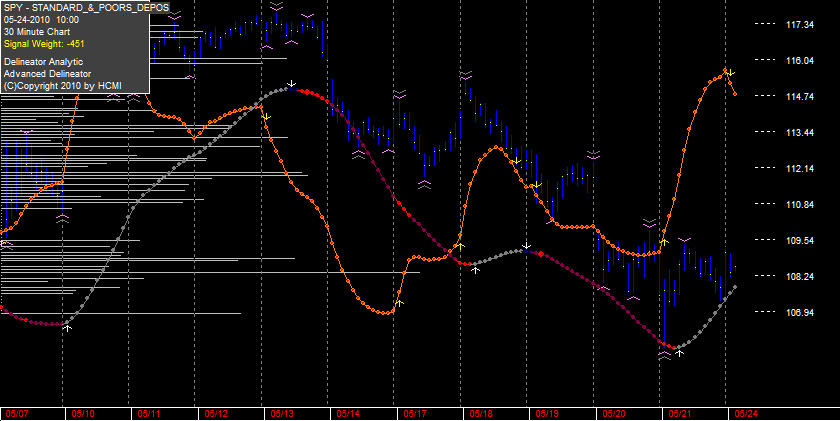This screenshot has width=840, height=421.
Task: Click the yellow Signal Weight: -451 text
Action: click(x=44, y=44)
